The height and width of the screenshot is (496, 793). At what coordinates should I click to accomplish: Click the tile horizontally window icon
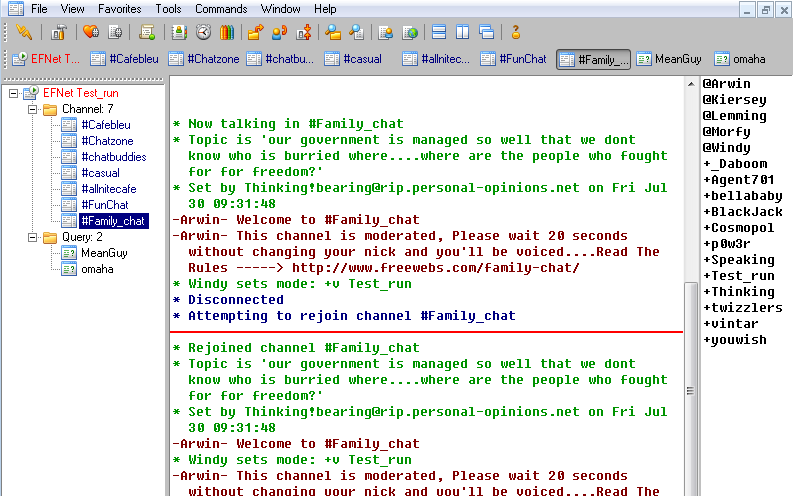click(x=439, y=32)
